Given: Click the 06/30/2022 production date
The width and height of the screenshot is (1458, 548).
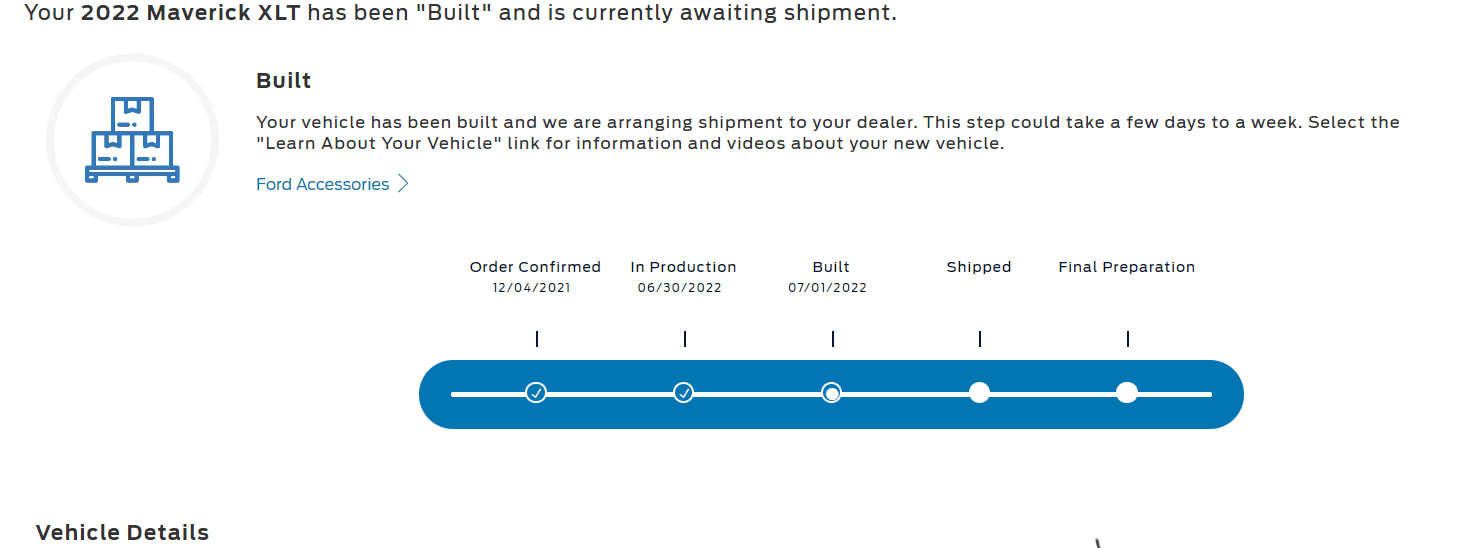Looking at the screenshot, I should (680, 288).
